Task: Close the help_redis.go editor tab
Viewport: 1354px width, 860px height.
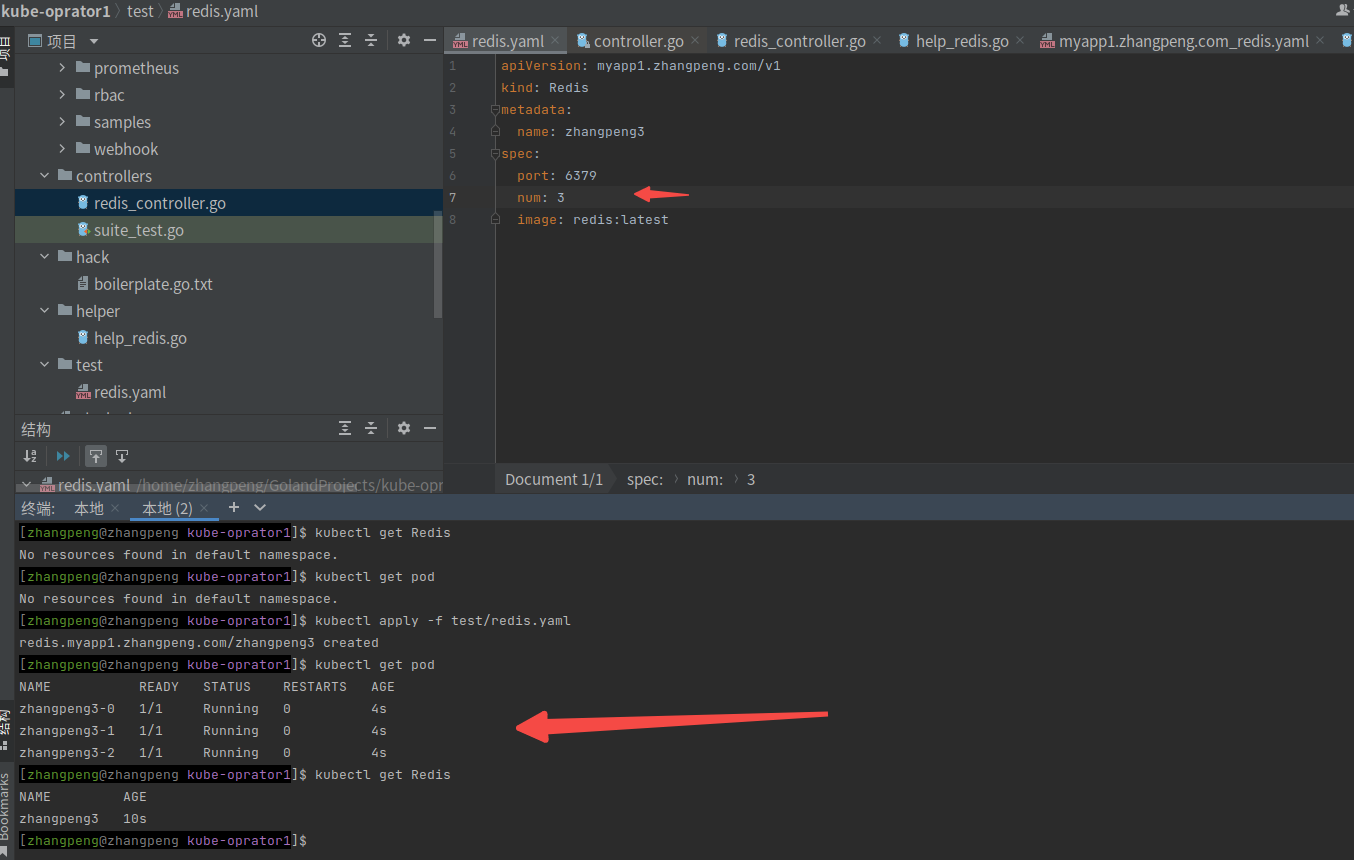Action: [x=1020, y=41]
